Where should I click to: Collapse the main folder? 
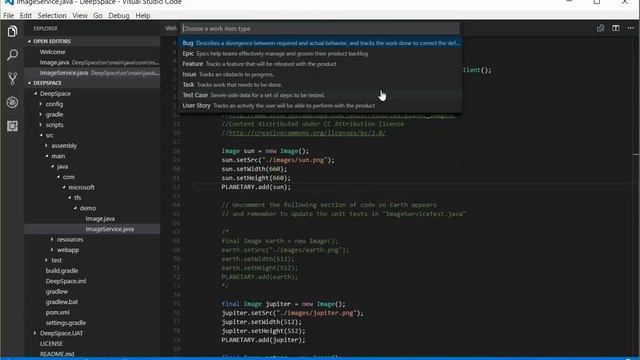click(58, 156)
